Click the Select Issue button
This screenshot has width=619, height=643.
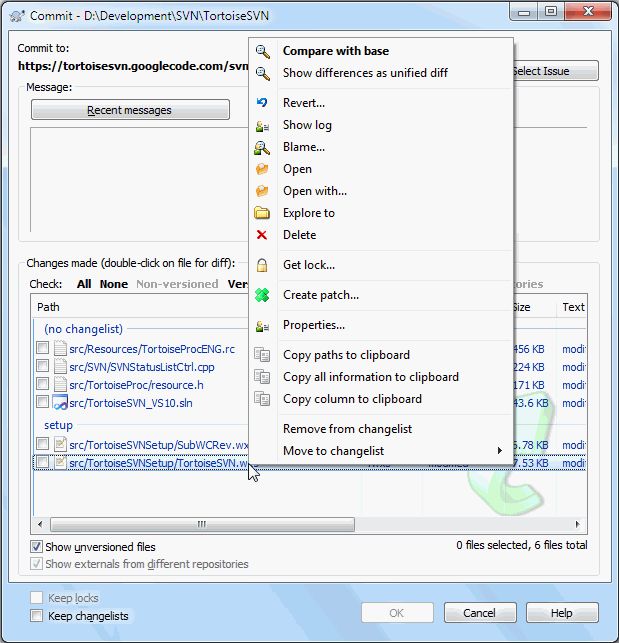point(555,71)
